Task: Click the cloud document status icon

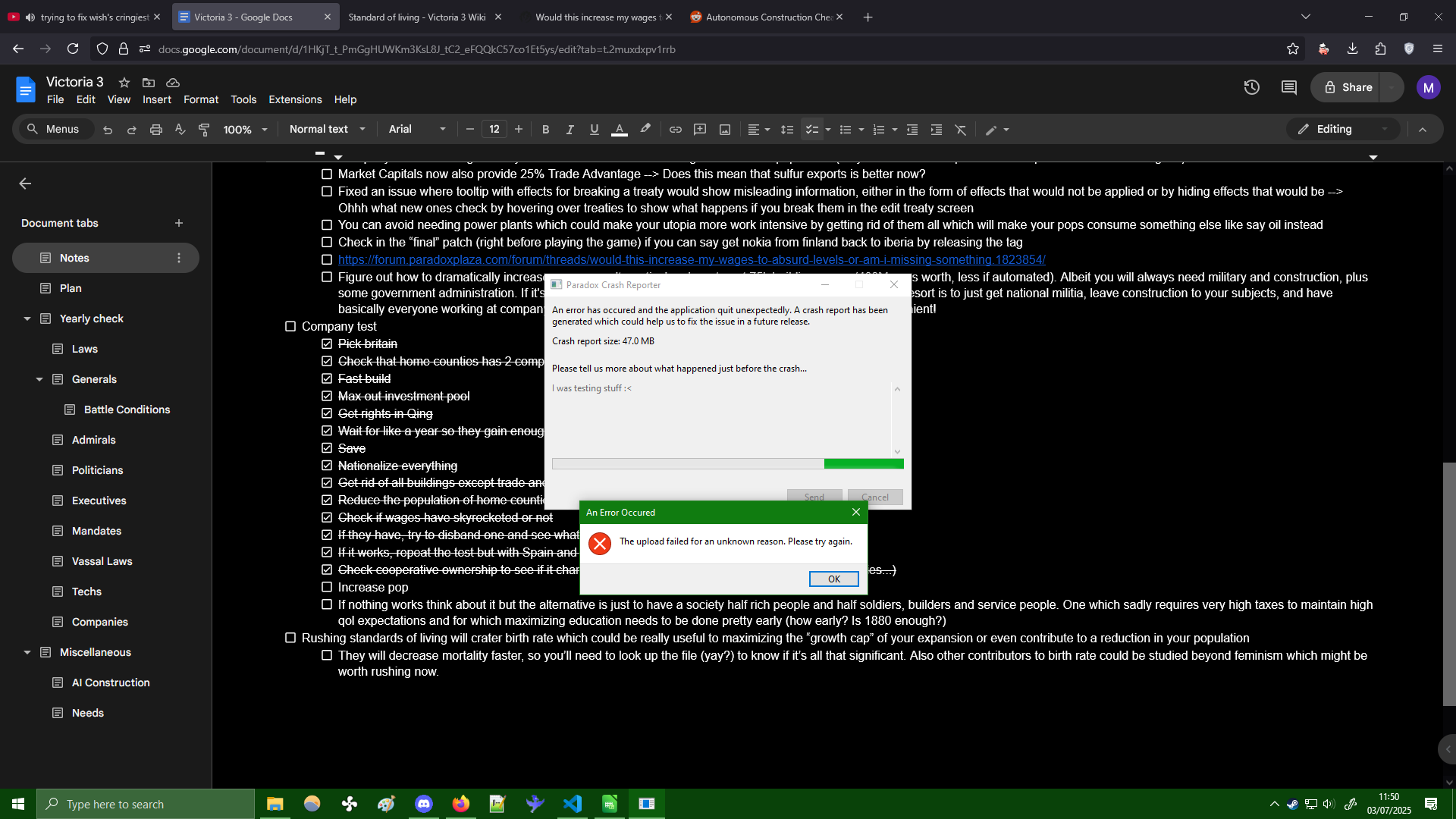Action: coord(173,82)
